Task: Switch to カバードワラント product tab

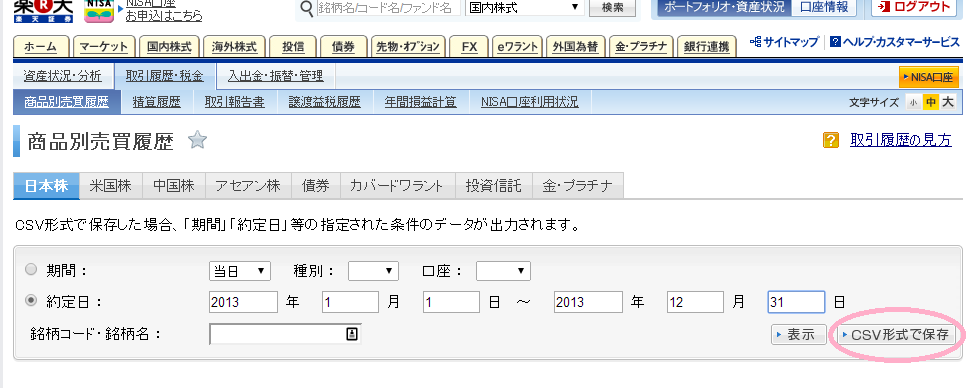Action: coord(397,186)
